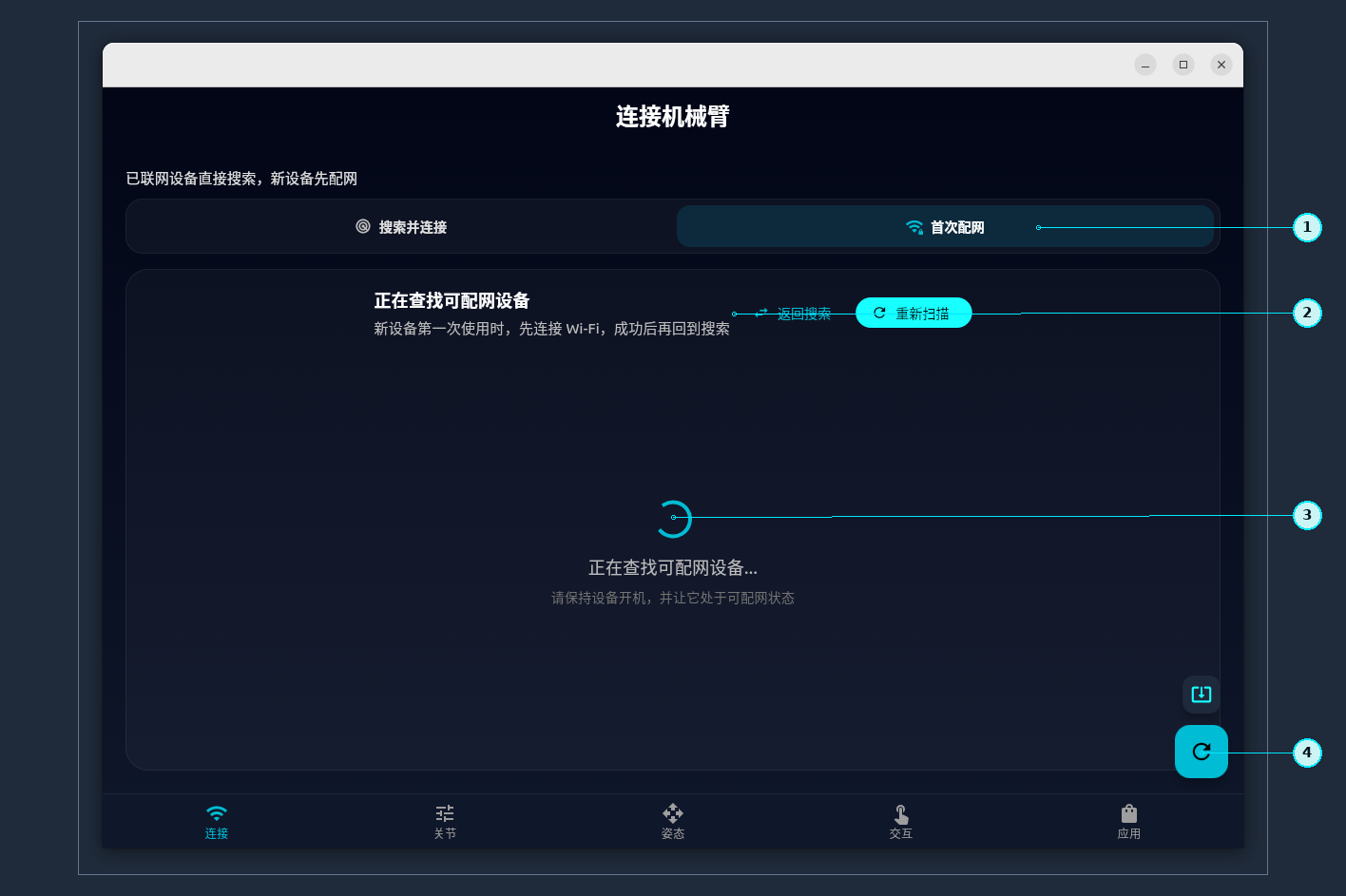Image resolution: width=1346 pixels, height=896 pixels.
Task: Click the text 请保持设备开机，并让它处于可配网状态
Action: pyautogui.click(x=673, y=598)
